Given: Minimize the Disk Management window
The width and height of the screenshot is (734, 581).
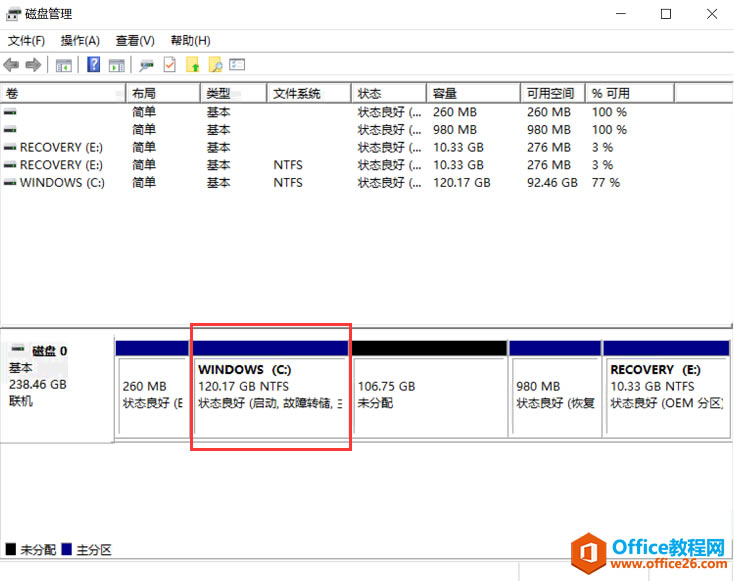Looking at the screenshot, I should coord(621,14).
